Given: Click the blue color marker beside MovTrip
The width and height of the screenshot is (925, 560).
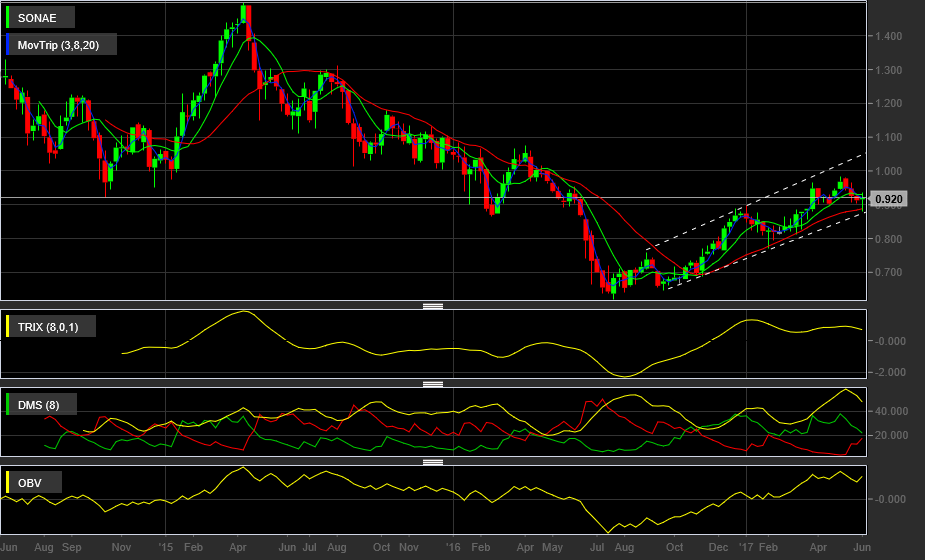Looking at the screenshot, I should click(8, 45).
